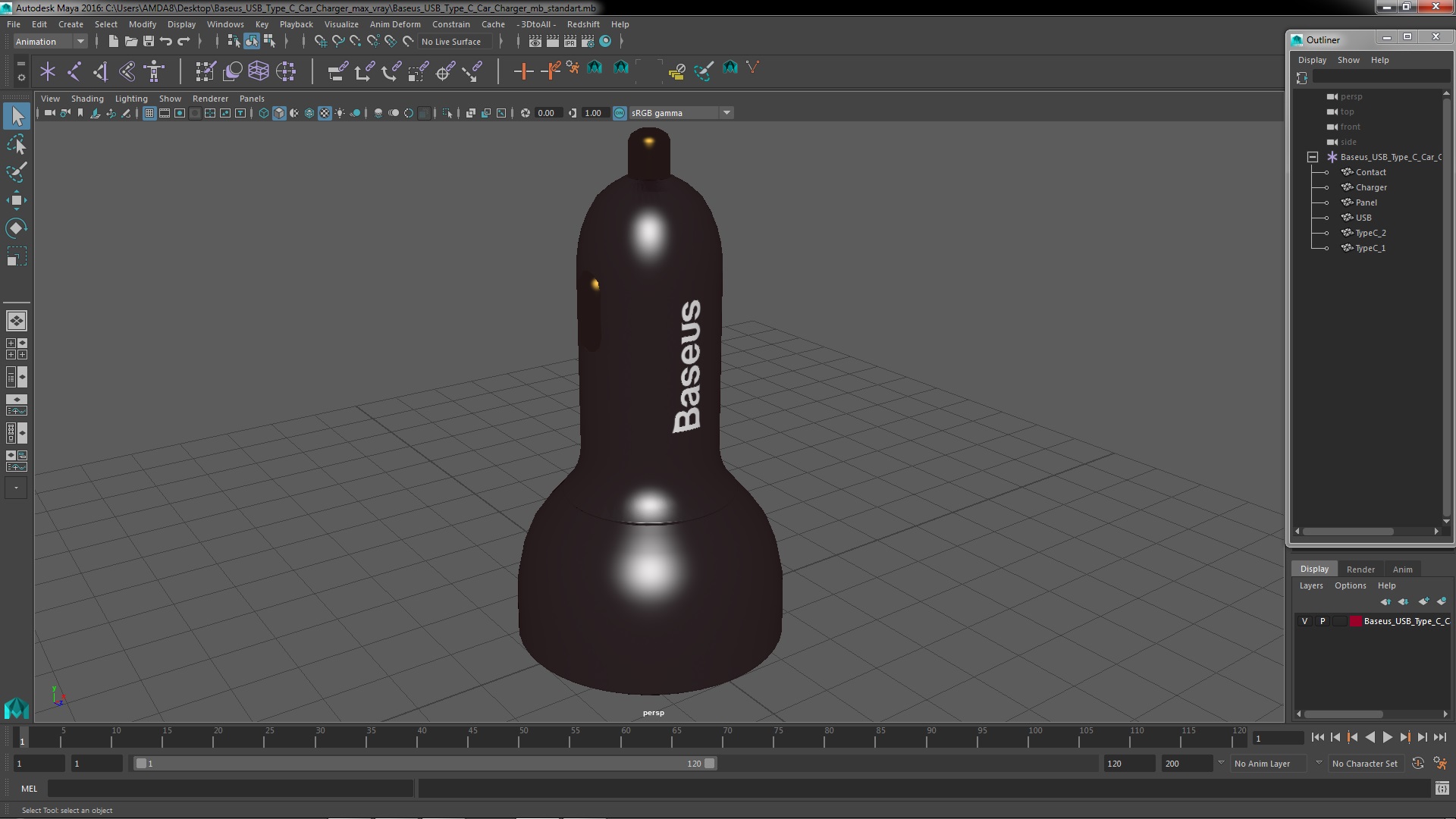1456x819 pixels.
Task: Click the Outliner search field
Action: (x=1381, y=77)
